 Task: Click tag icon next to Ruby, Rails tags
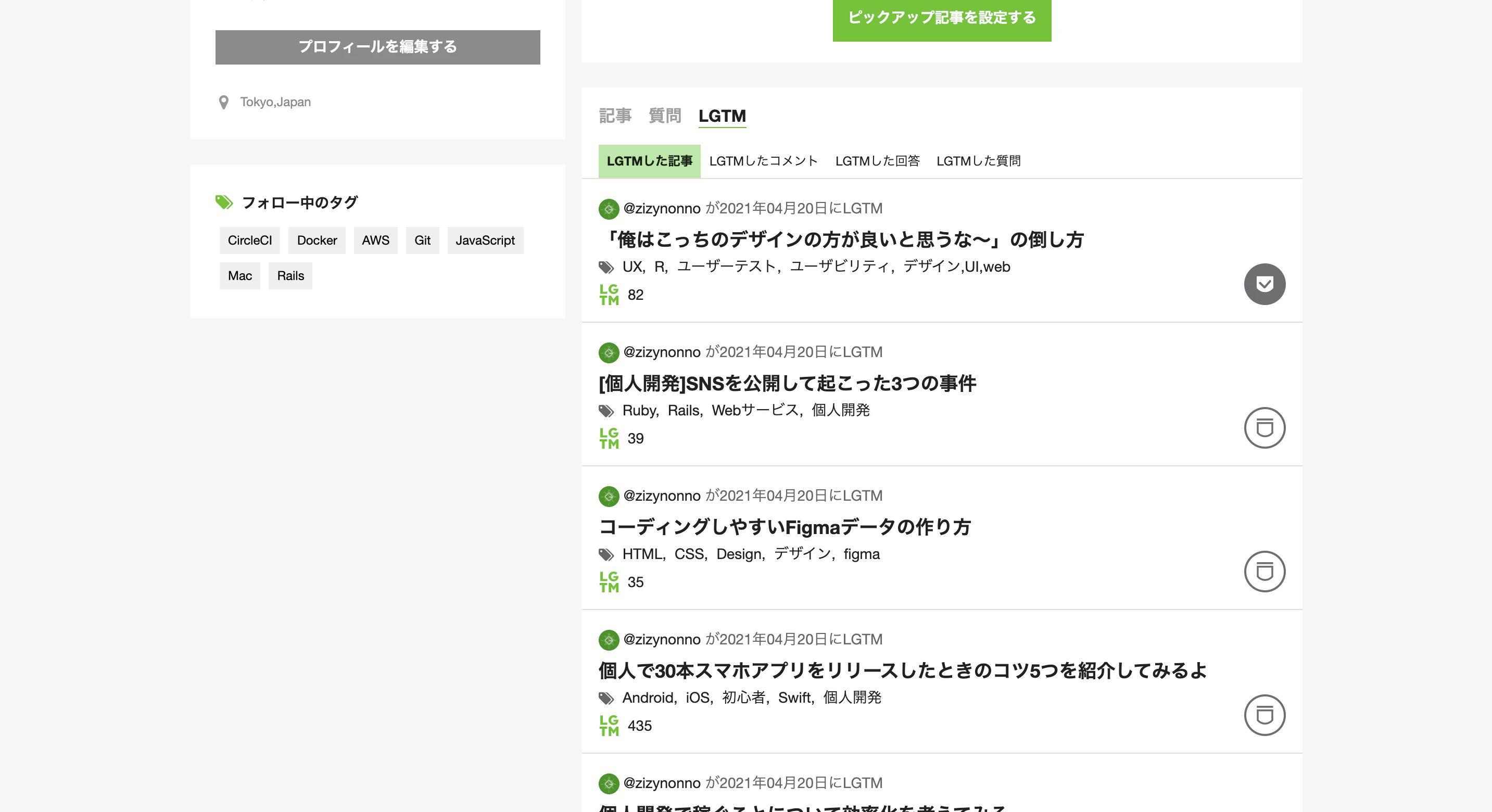(x=606, y=411)
